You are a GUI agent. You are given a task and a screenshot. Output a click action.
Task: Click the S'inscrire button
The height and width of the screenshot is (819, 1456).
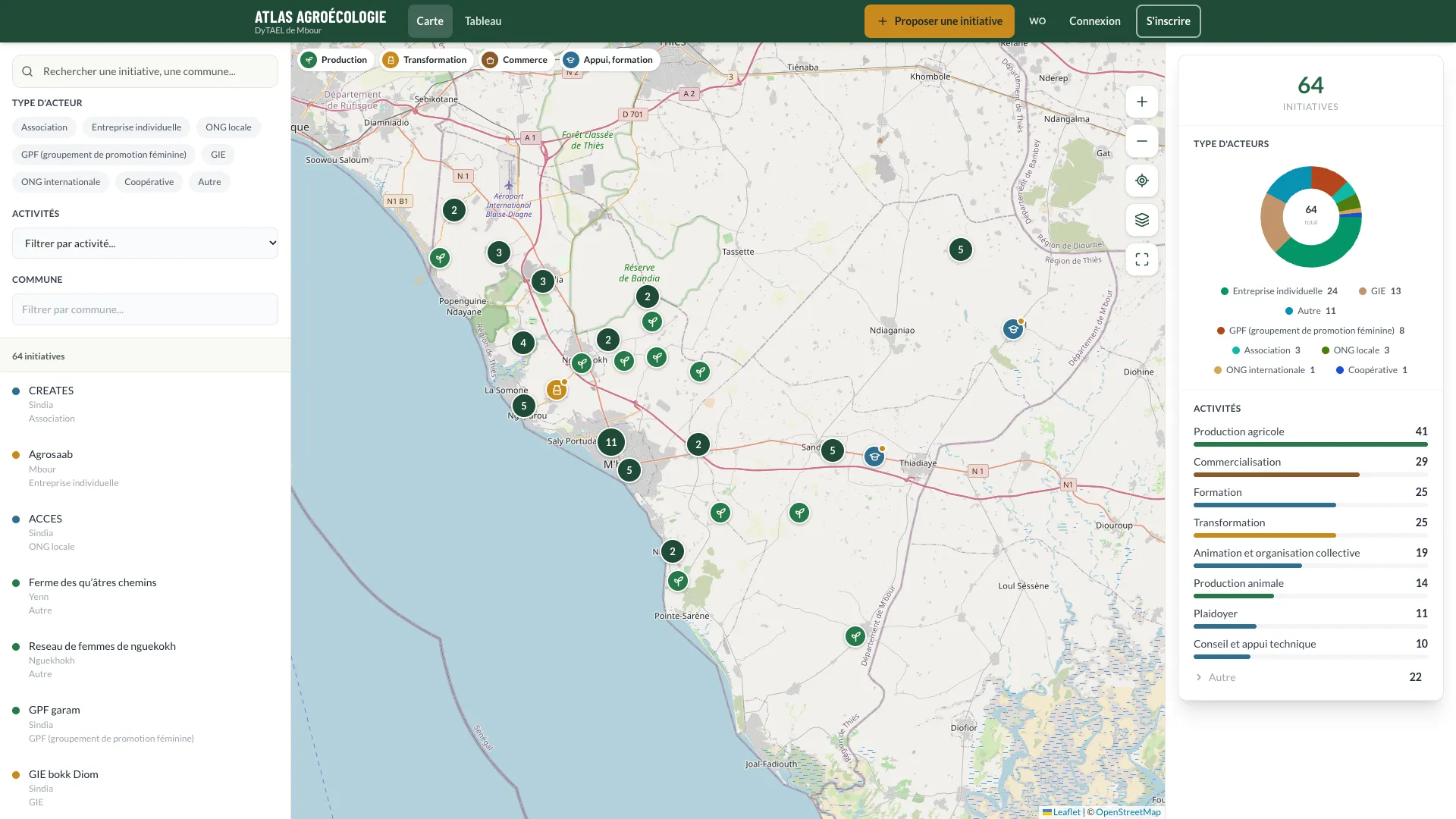click(x=1169, y=21)
